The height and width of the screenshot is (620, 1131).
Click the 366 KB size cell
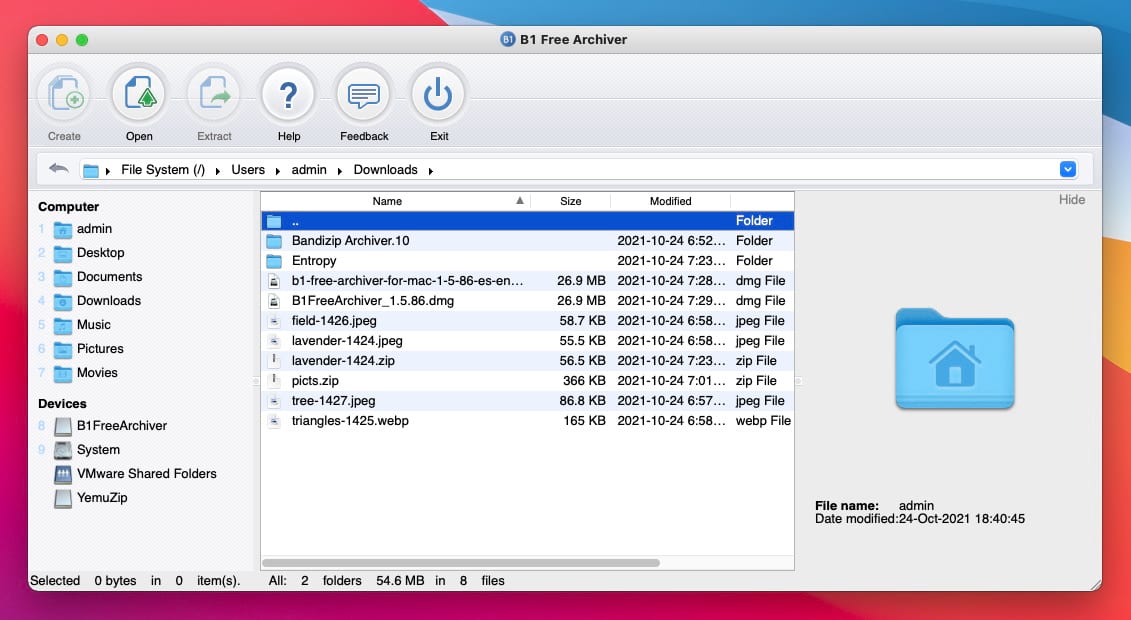point(584,381)
